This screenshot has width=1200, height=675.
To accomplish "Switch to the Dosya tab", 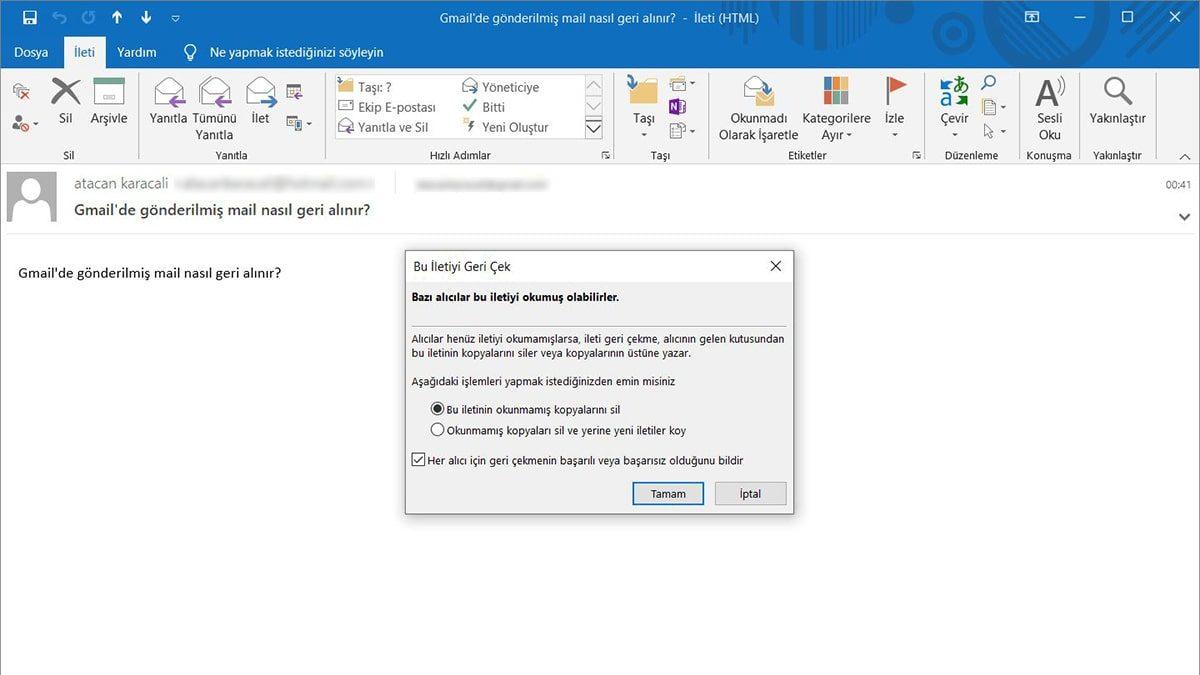I will click(x=31, y=51).
